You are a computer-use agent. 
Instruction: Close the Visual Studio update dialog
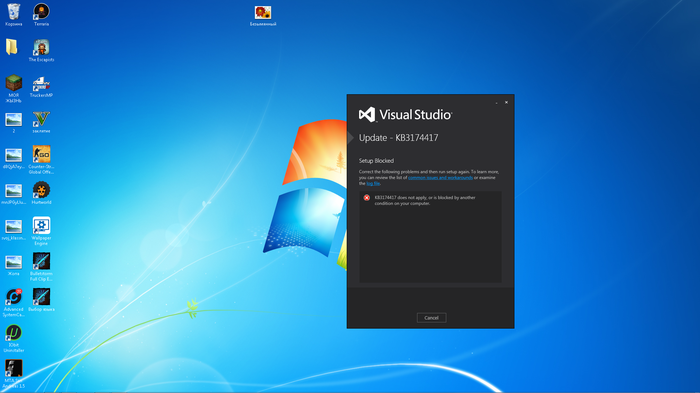(506, 102)
